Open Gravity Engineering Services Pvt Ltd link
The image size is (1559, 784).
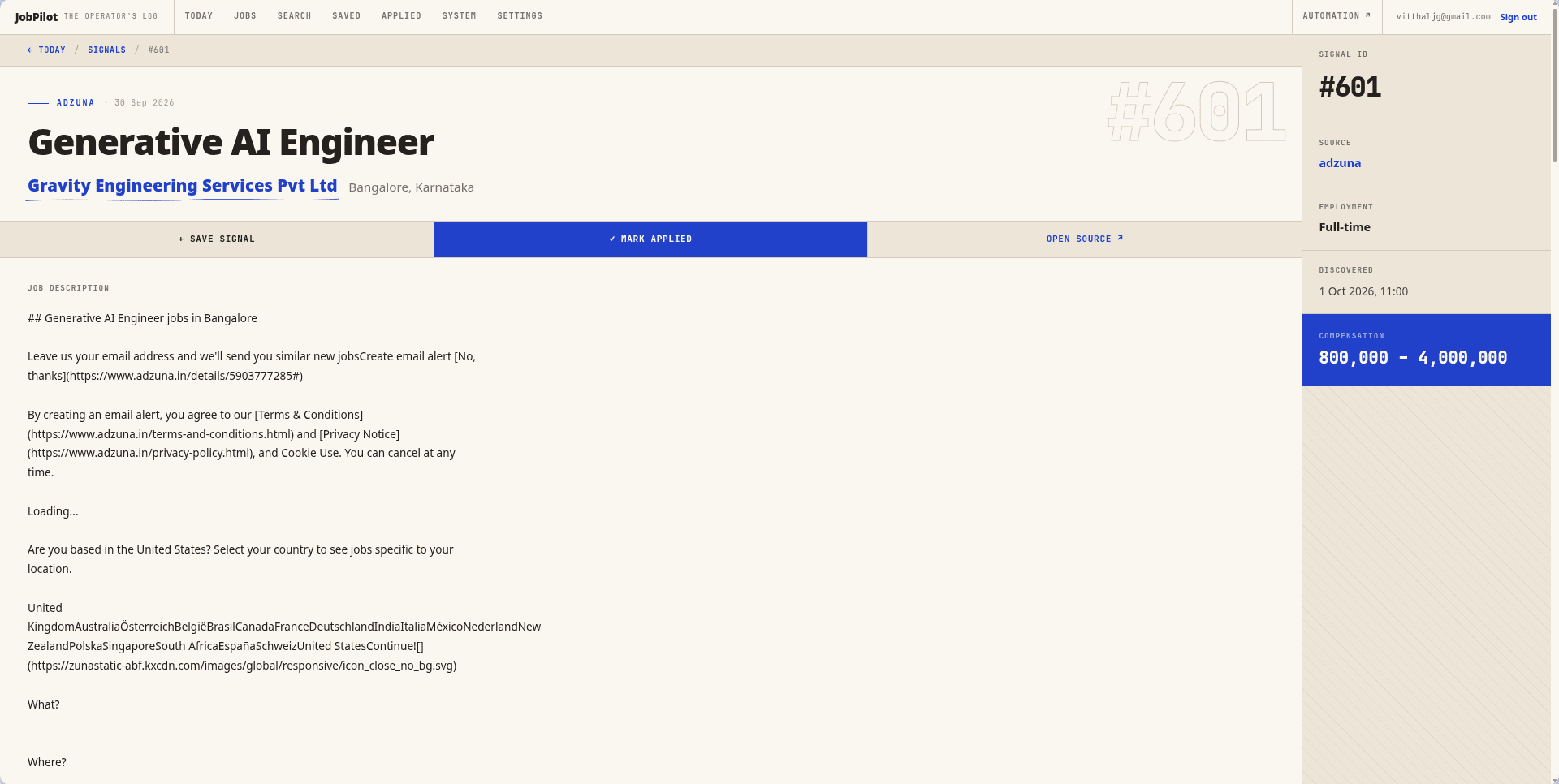pos(182,186)
